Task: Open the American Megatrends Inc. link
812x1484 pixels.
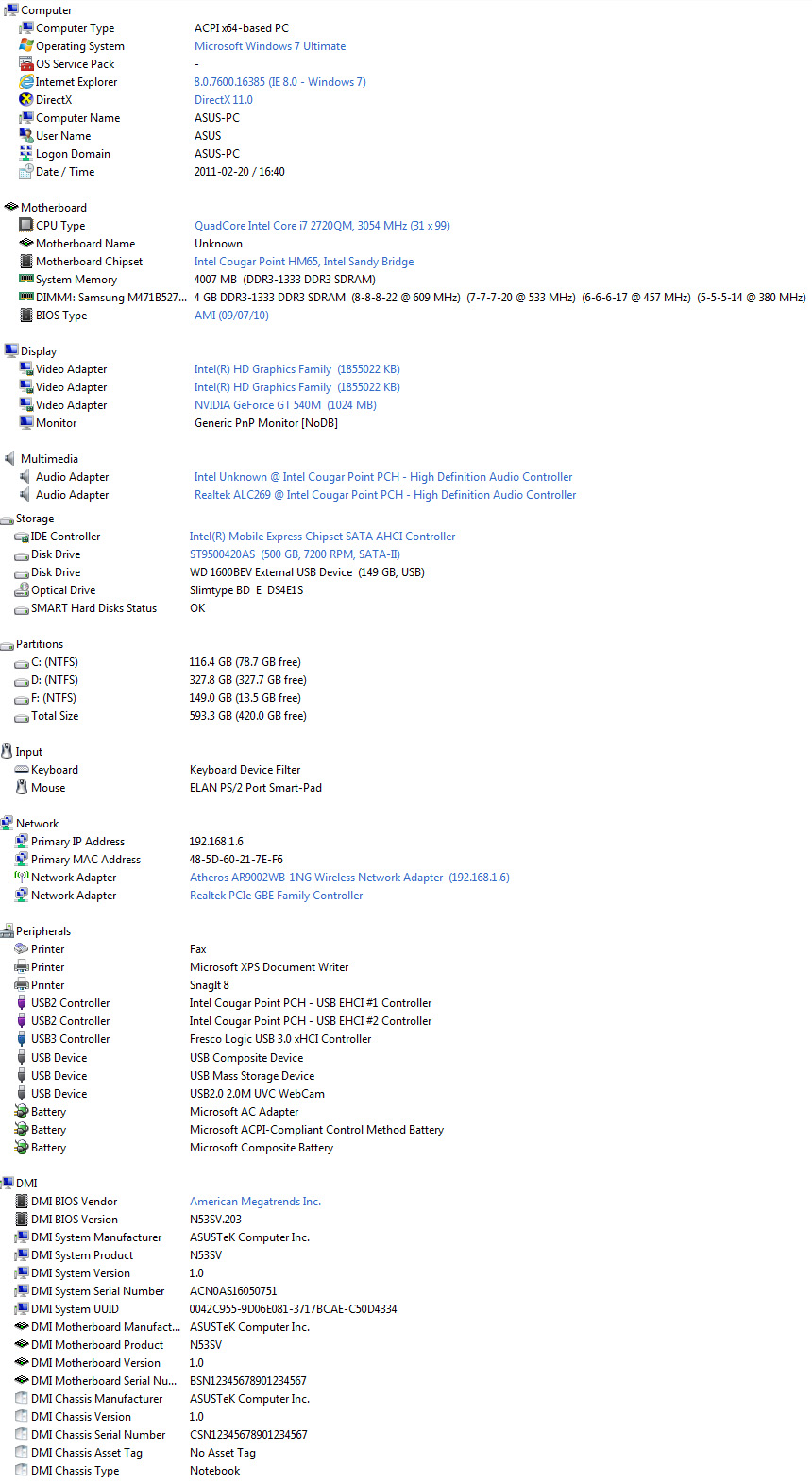Action: click(x=255, y=1201)
